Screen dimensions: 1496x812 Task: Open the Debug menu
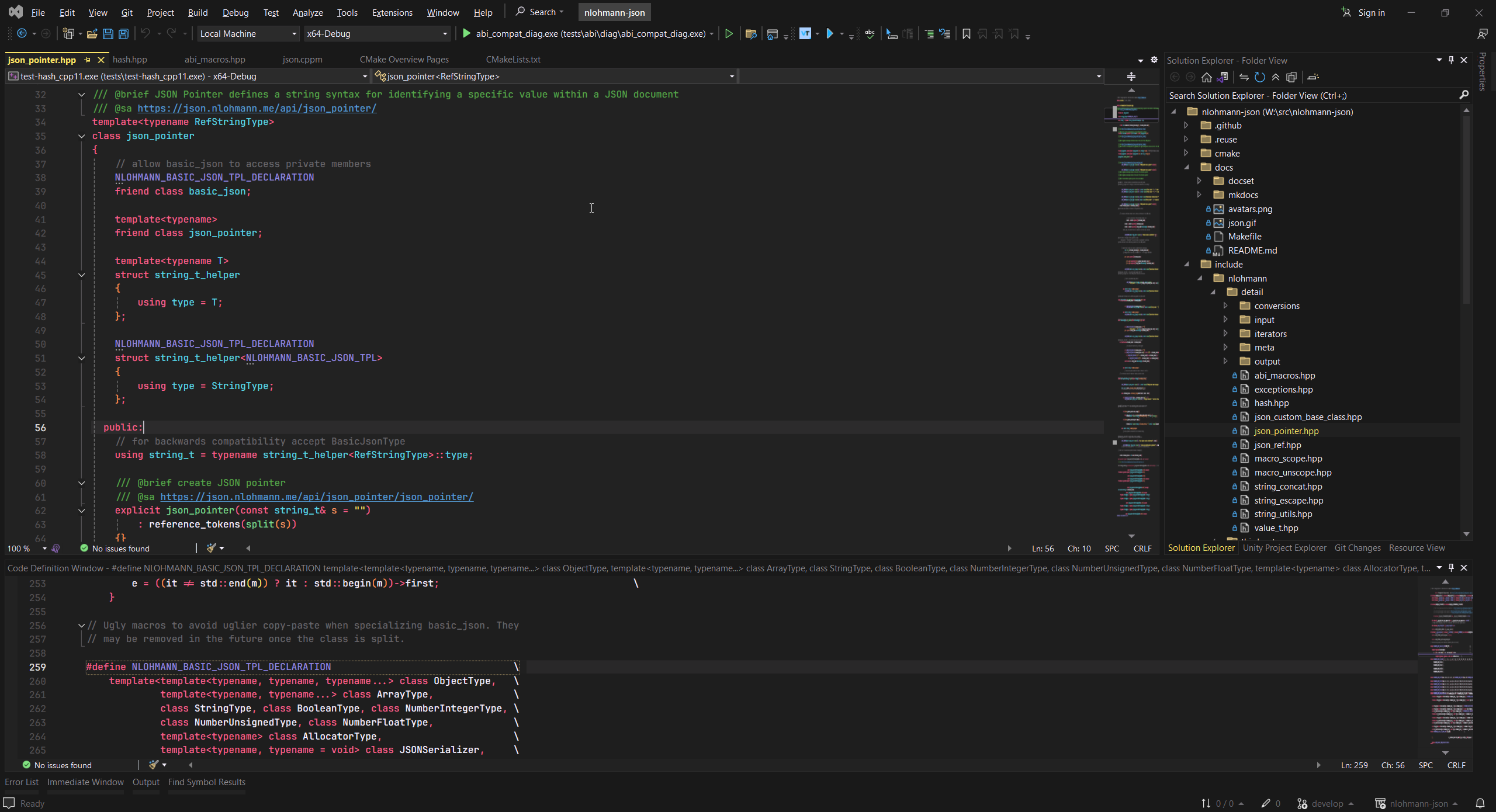coord(235,12)
